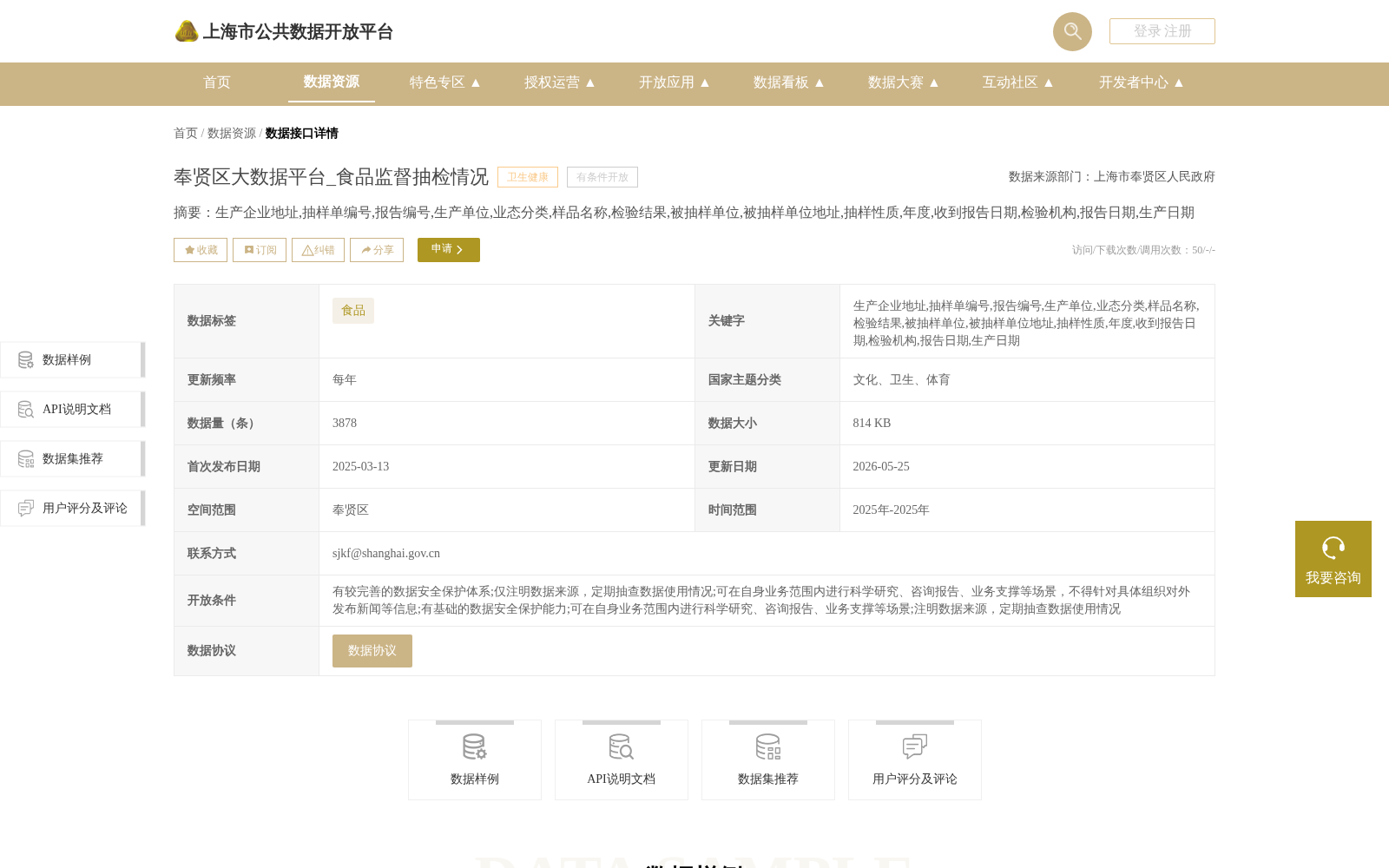The width and height of the screenshot is (1389, 868).
Task: Expand the 互动社区 menu arrow
Action: coord(1049,82)
